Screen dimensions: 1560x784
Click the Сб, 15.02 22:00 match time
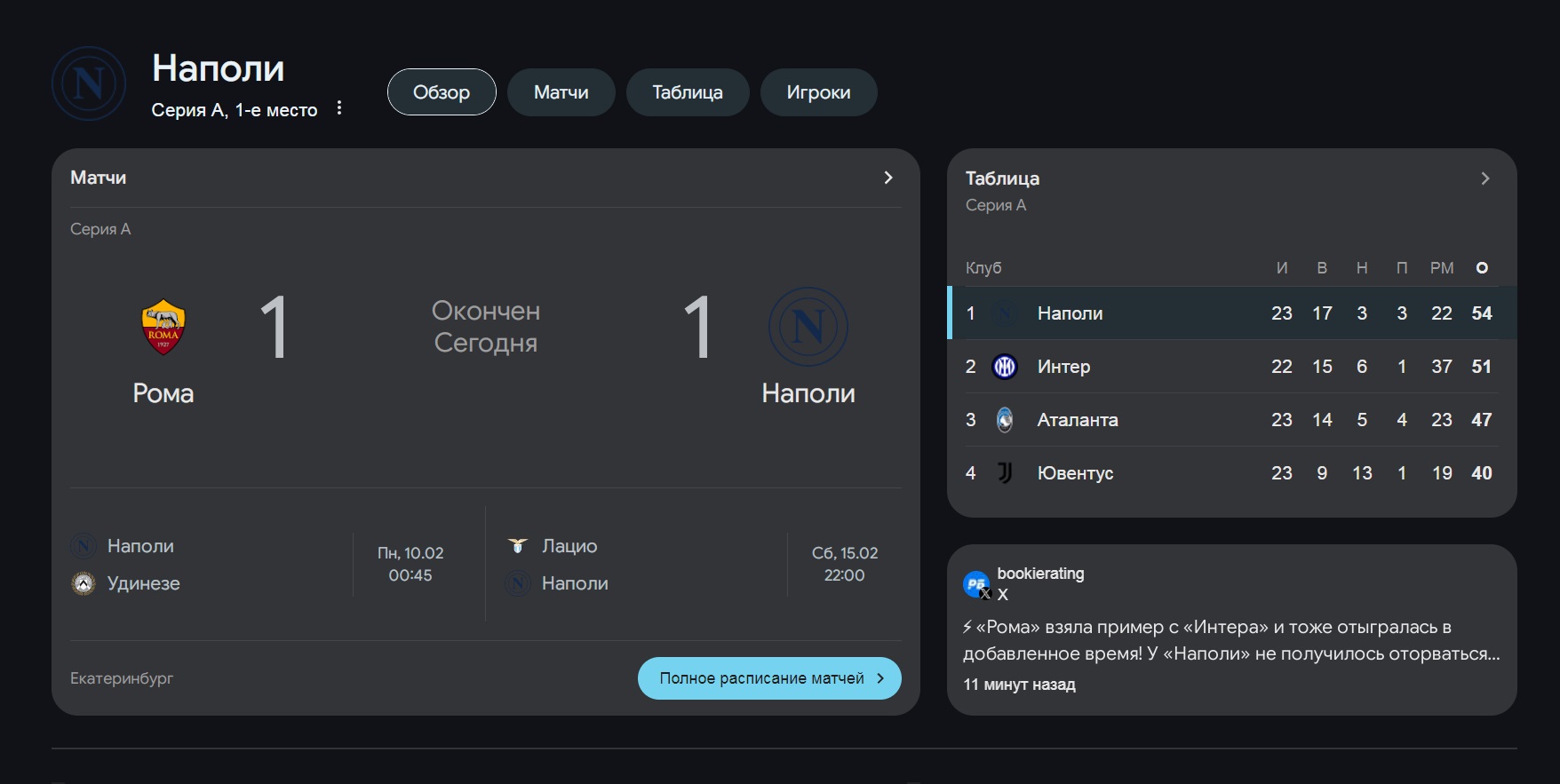click(845, 564)
